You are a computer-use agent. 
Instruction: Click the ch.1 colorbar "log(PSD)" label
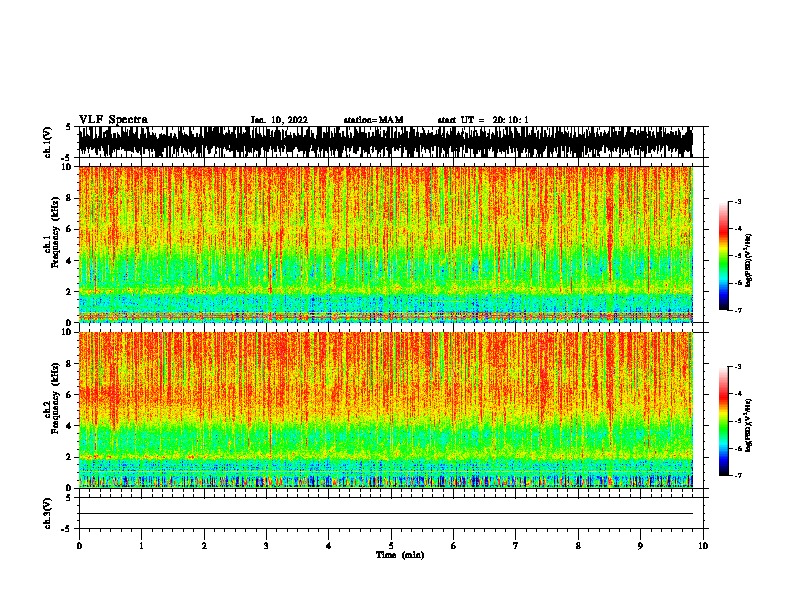[749, 260]
